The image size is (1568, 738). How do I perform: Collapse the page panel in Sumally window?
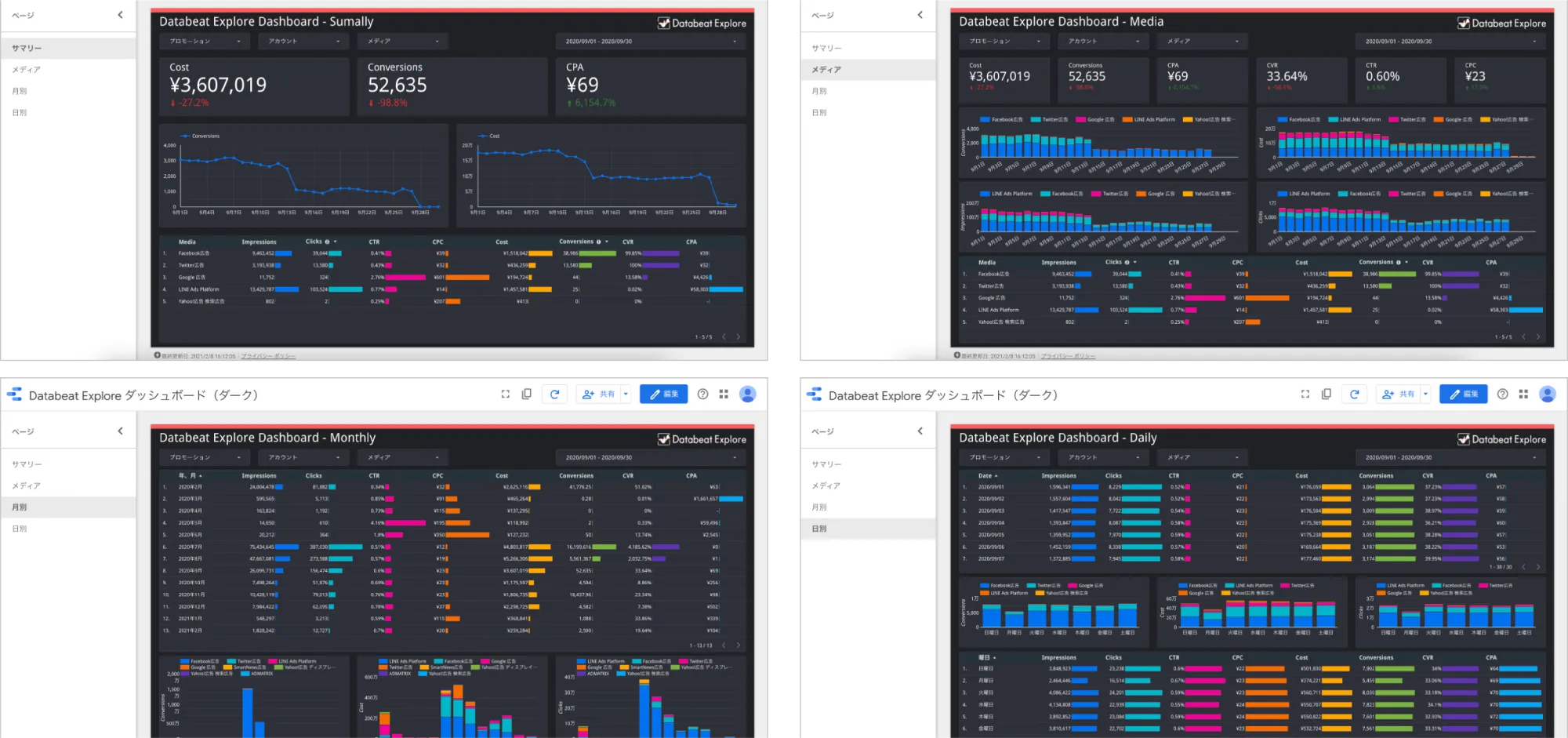click(x=120, y=15)
